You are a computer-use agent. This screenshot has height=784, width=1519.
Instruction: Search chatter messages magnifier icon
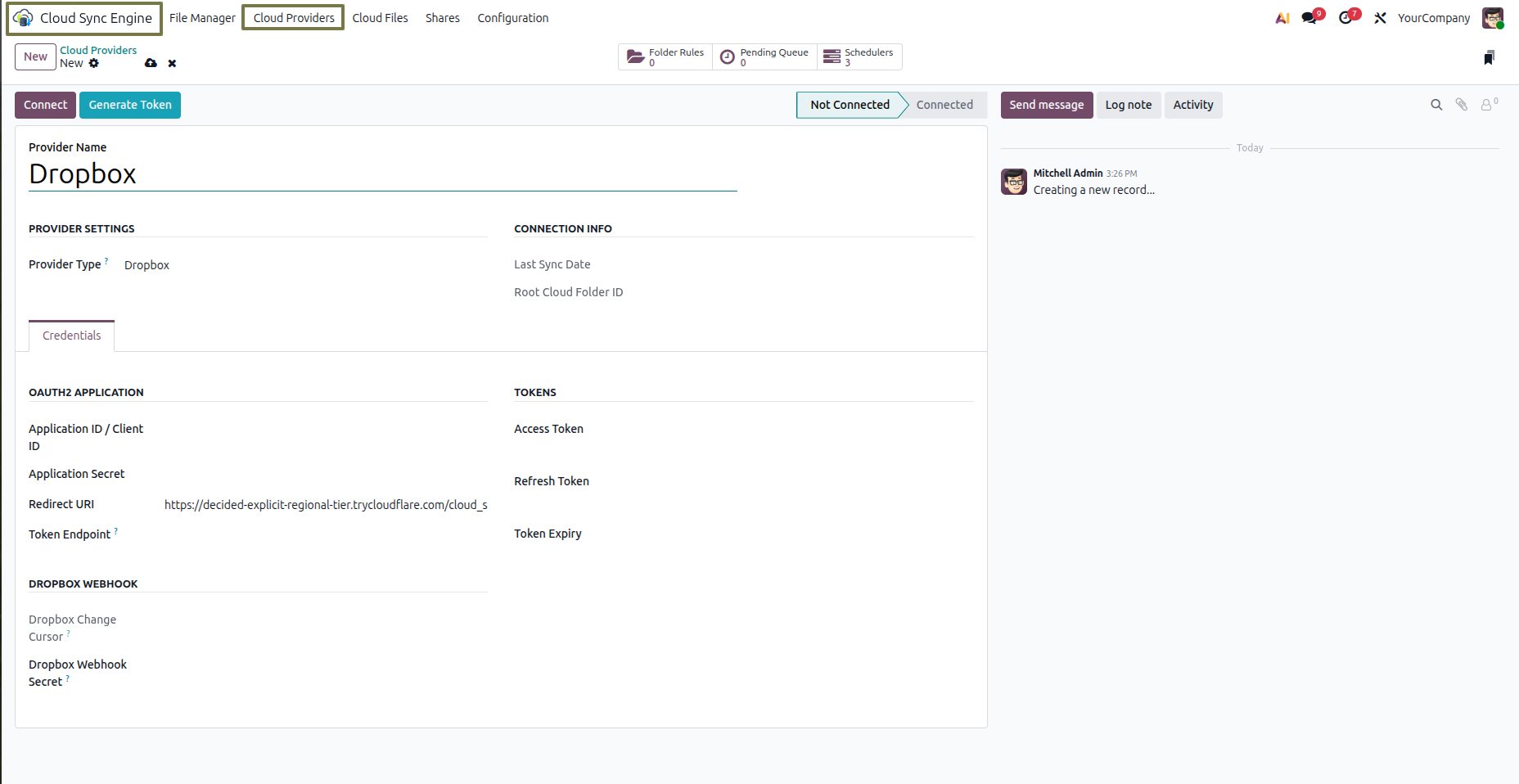[1436, 105]
